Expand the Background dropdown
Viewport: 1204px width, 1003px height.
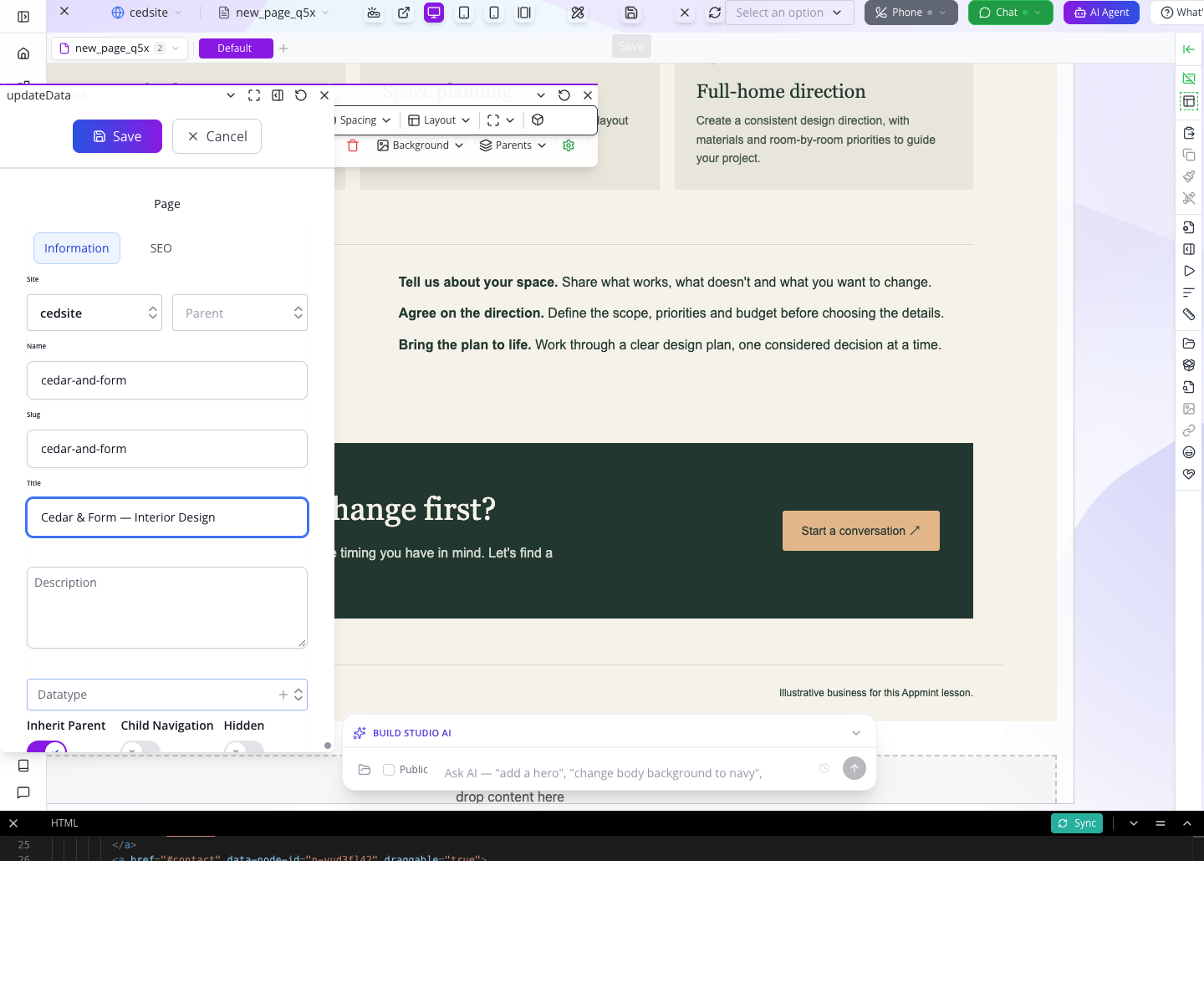[420, 145]
